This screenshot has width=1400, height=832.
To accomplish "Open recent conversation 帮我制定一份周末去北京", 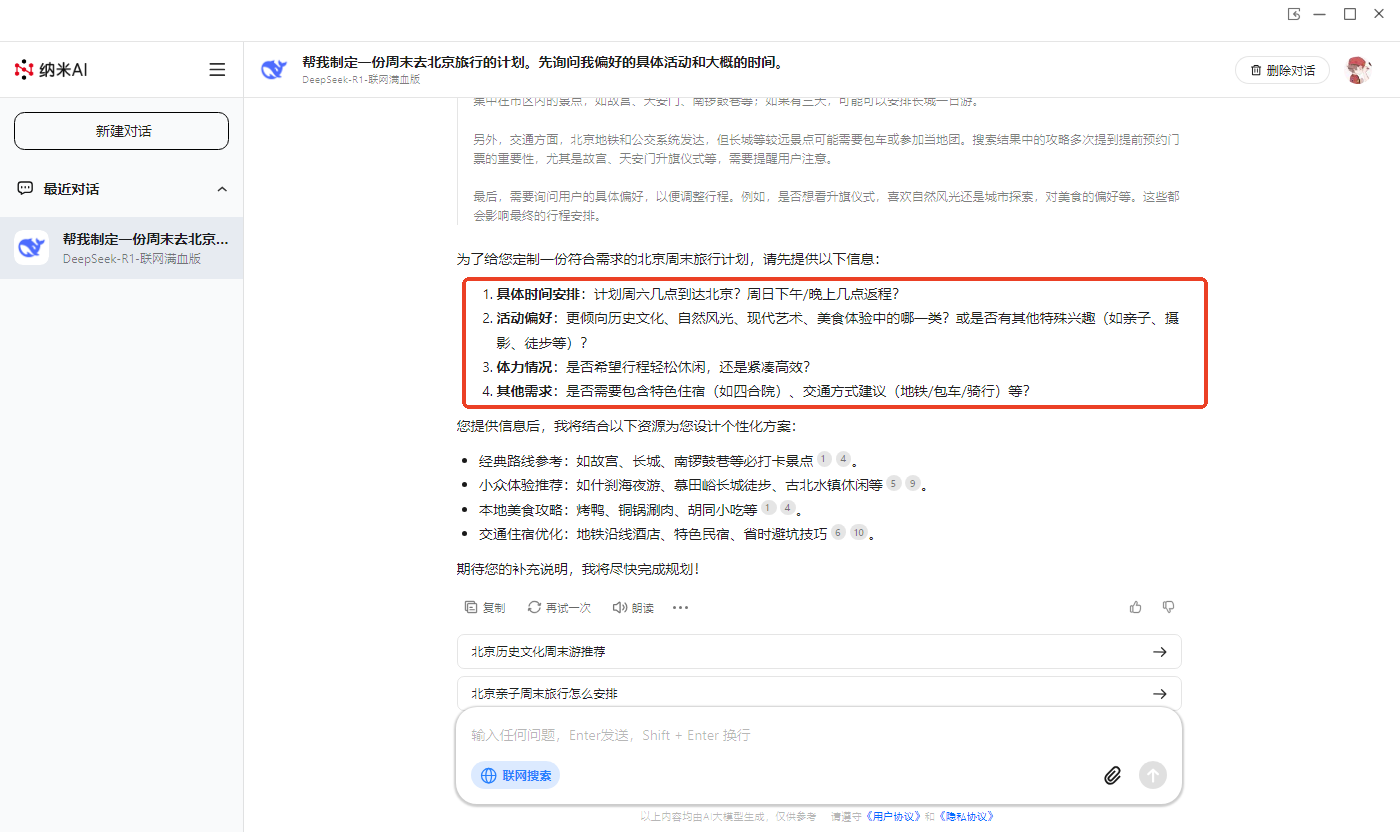I will tap(122, 248).
